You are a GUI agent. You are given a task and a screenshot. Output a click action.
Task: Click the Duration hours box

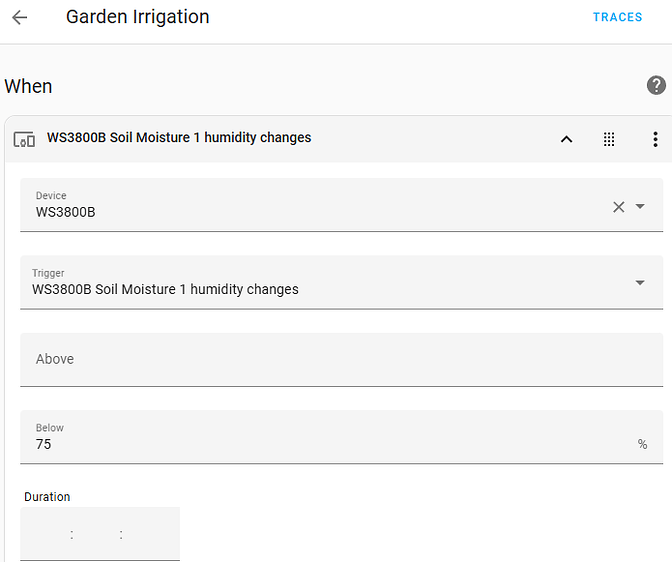click(45, 535)
